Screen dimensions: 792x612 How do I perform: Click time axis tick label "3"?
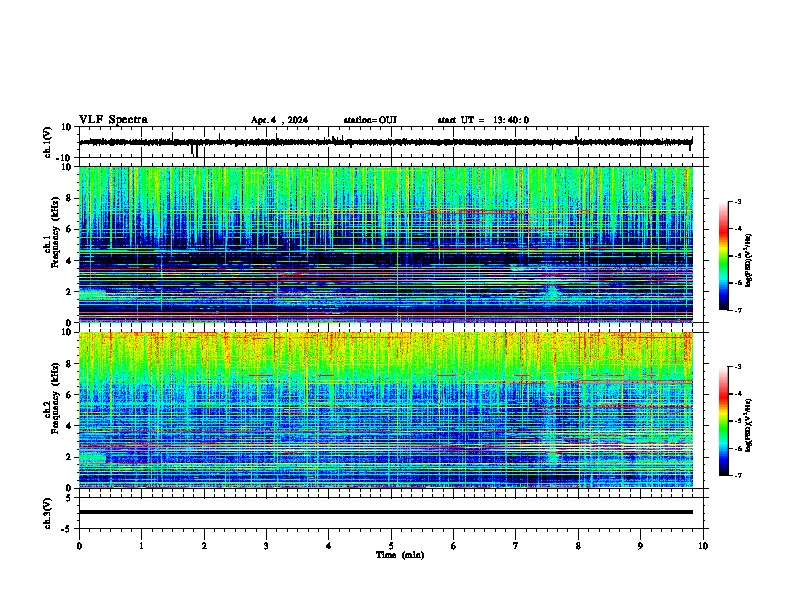[x=266, y=546]
